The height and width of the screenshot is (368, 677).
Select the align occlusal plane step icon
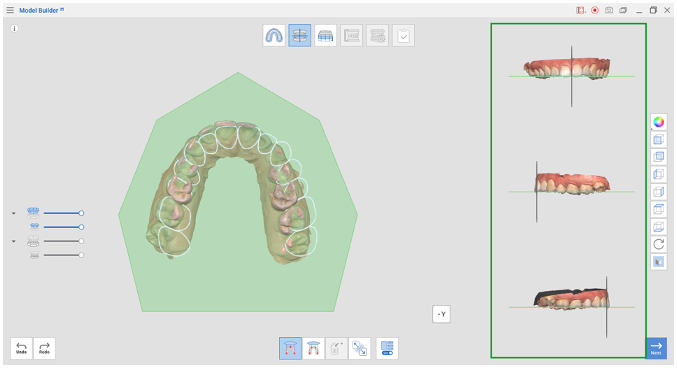[x=300, y=35]
